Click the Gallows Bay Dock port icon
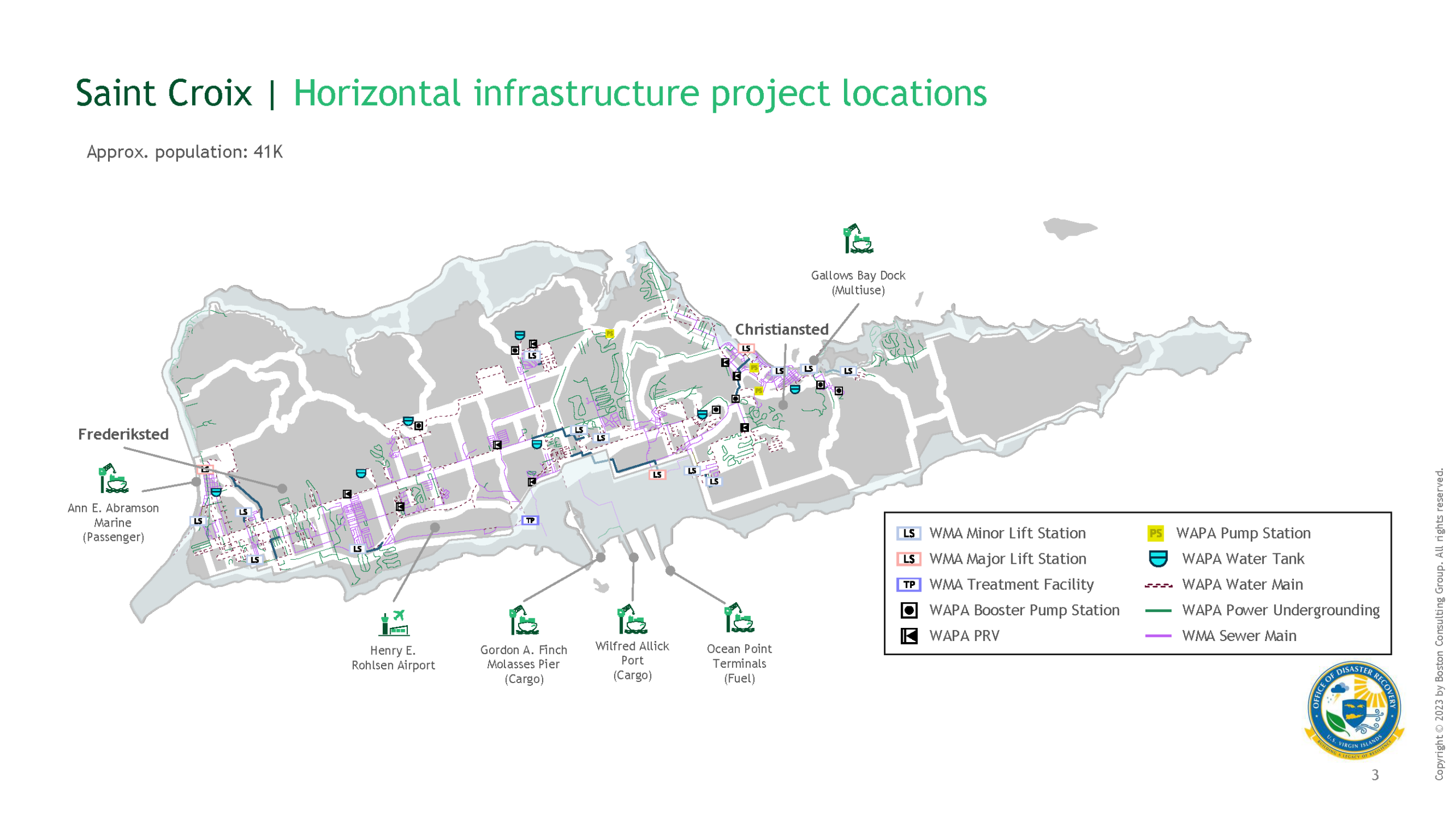This screenshot has height=819, width=1456. point(858,239)
